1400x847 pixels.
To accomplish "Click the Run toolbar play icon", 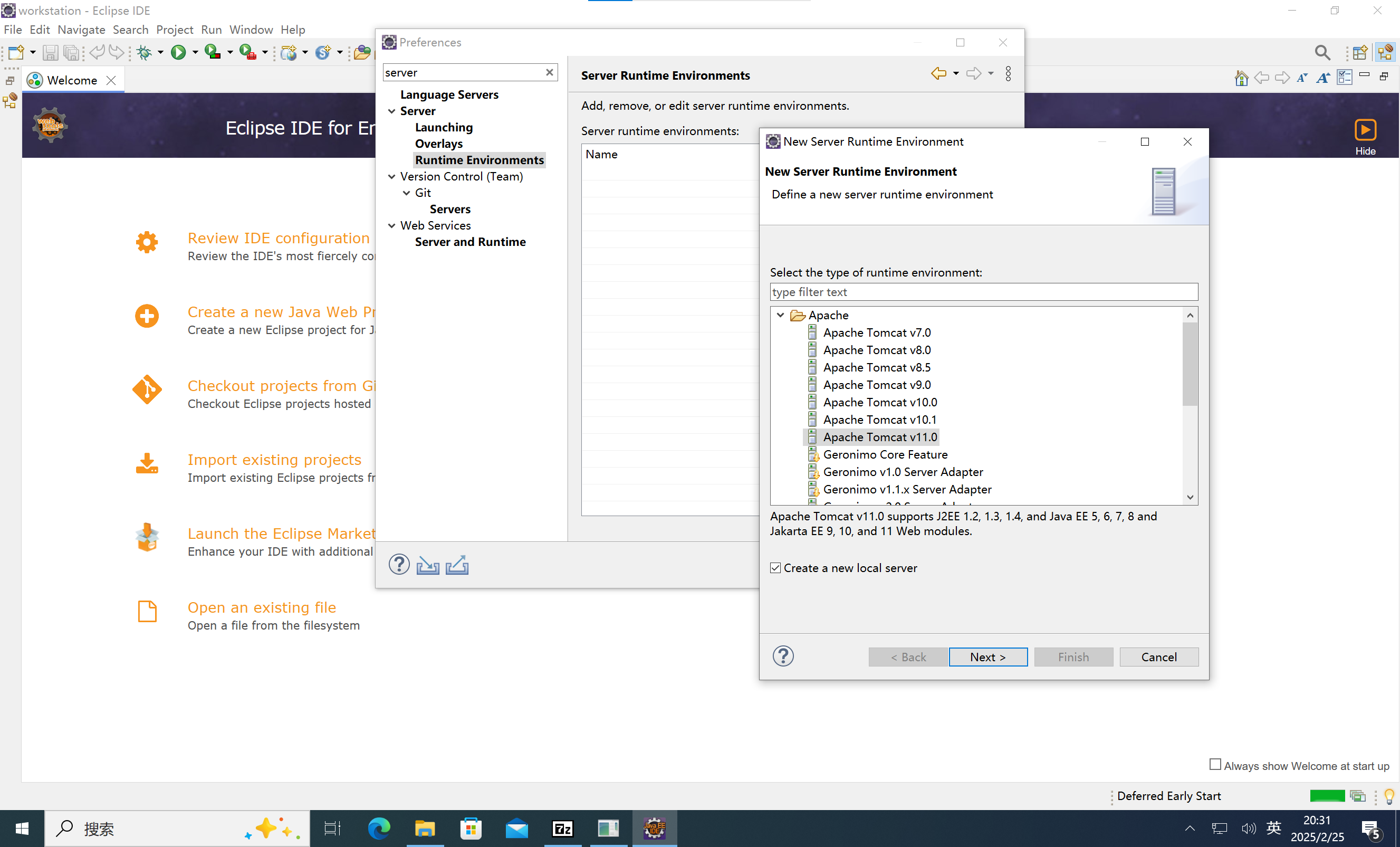I will tap(178, 52).
